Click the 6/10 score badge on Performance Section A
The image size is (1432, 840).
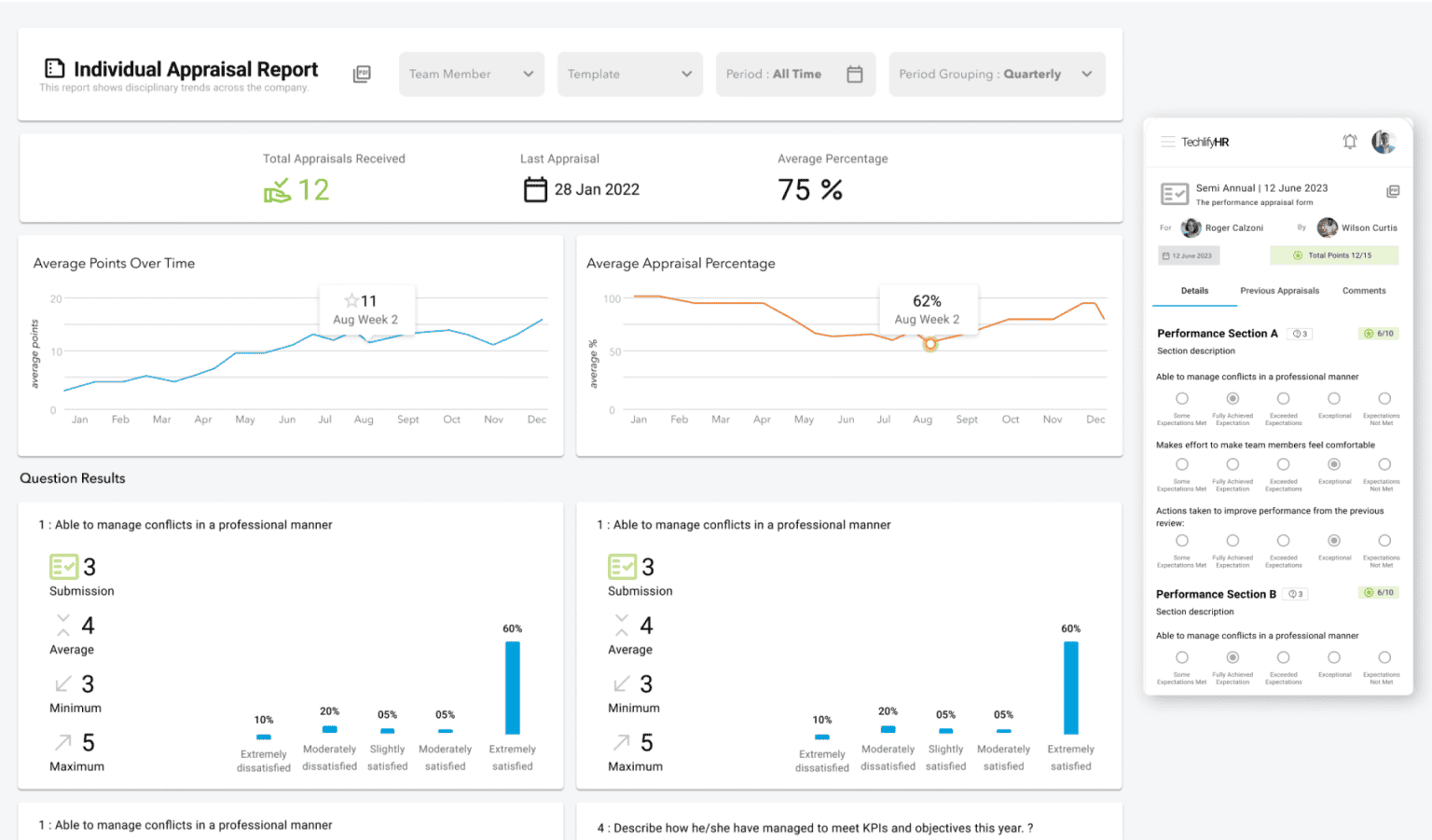[1379, 333]
